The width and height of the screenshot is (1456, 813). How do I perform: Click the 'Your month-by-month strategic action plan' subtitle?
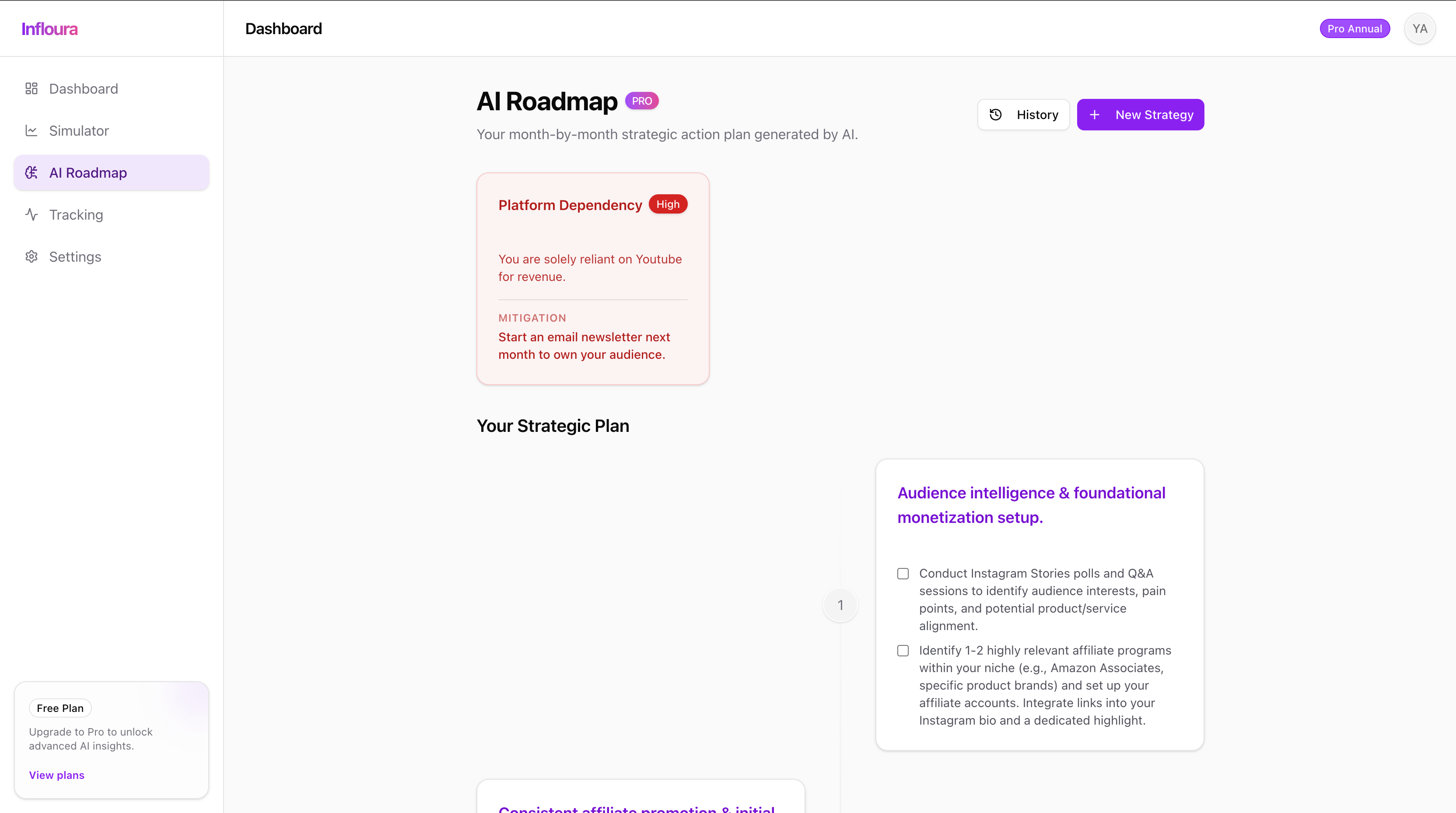(668, 135)
